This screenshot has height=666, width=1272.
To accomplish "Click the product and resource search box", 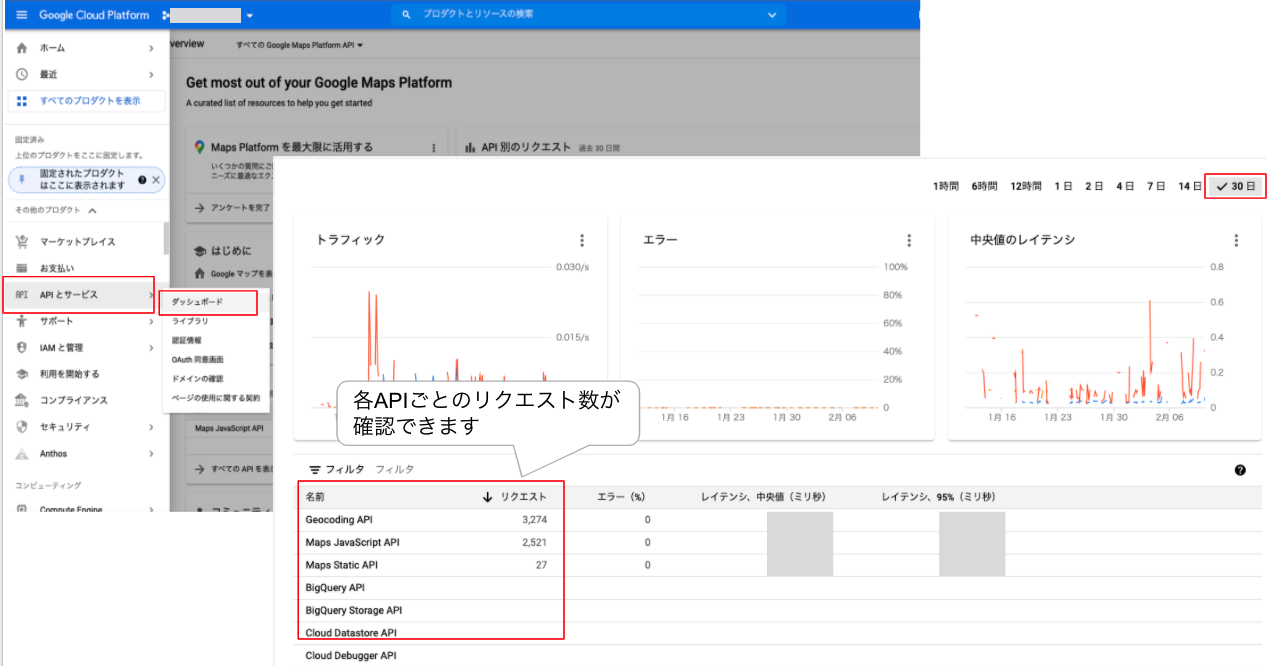I will 590,15.
